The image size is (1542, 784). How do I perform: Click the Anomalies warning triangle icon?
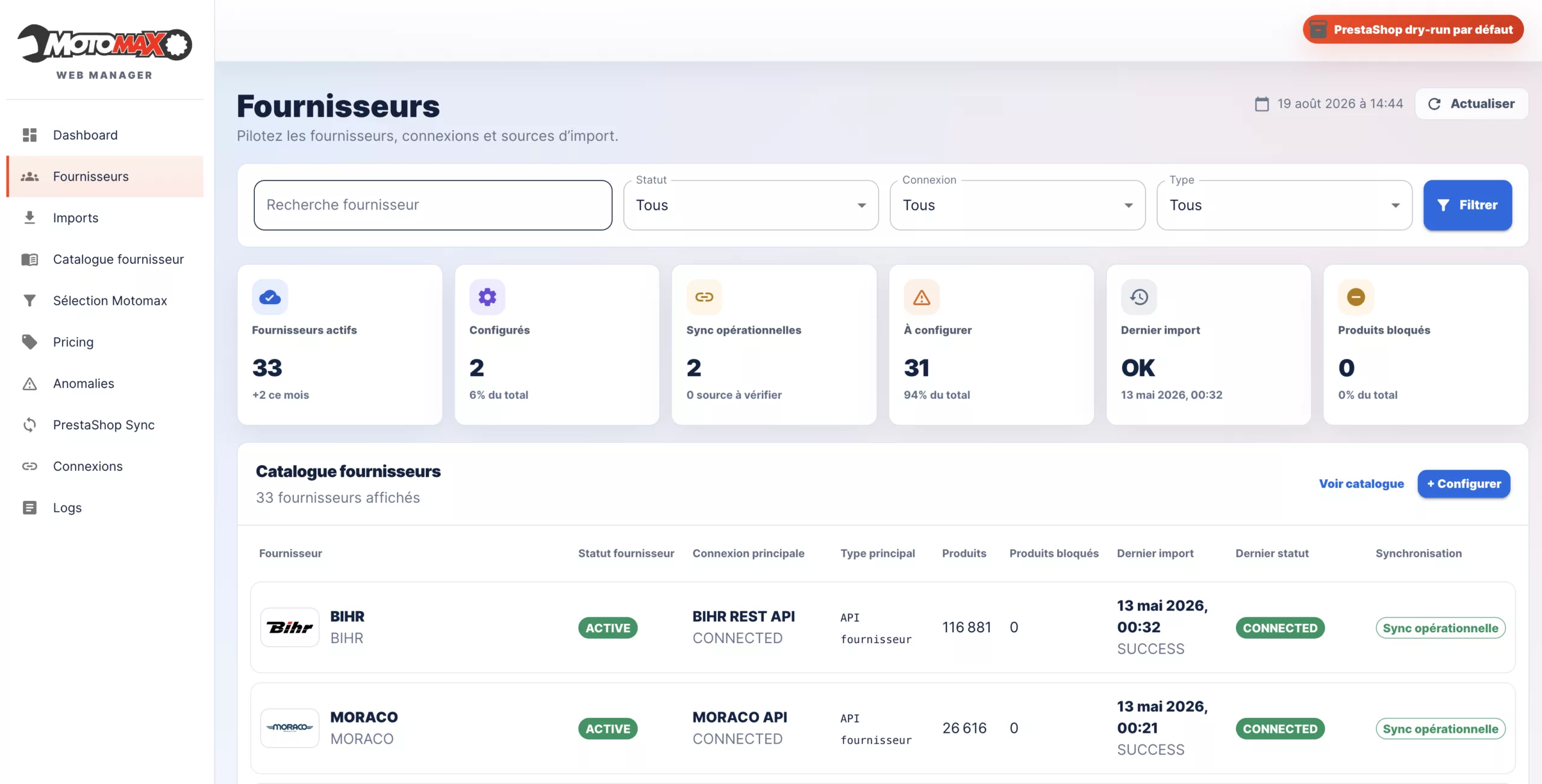coord(30,384)
